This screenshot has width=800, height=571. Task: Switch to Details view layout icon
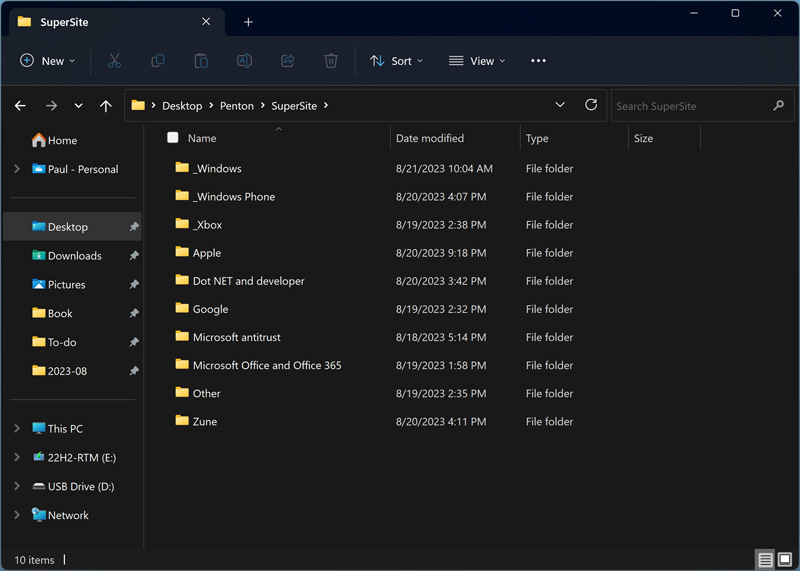pyautogui.click(x=765, y=560)
